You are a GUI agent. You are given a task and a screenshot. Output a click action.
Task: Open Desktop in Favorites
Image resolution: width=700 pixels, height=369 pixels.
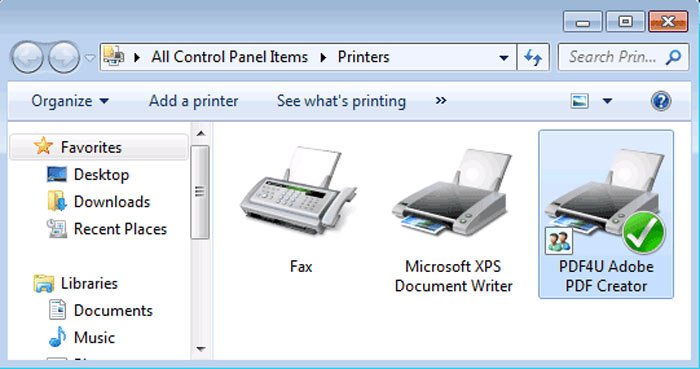(101, 174)
